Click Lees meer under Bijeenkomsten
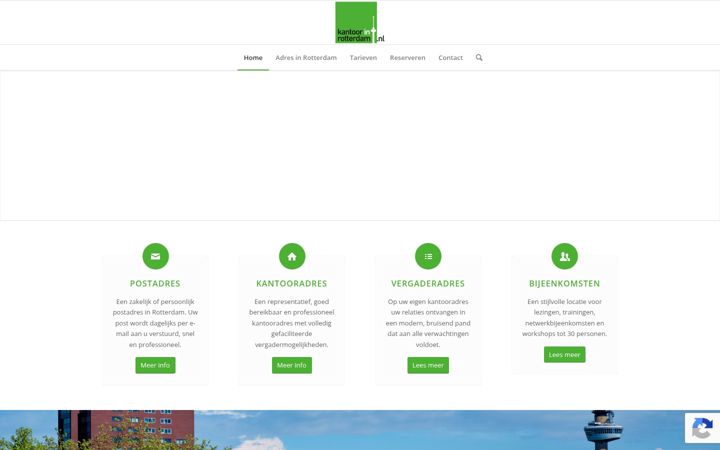The width and height of the screenshot is (720, 450). coord(564,354)
